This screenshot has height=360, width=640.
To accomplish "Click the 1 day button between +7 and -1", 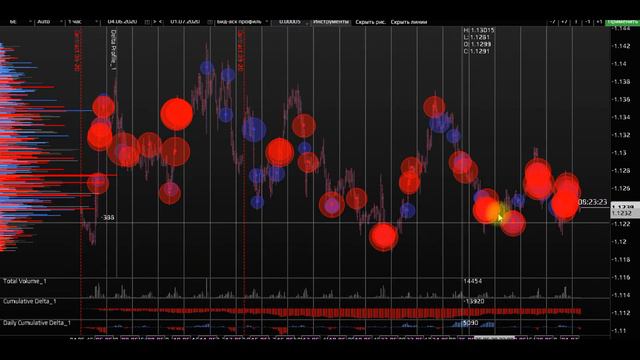I will coord(576,22).
